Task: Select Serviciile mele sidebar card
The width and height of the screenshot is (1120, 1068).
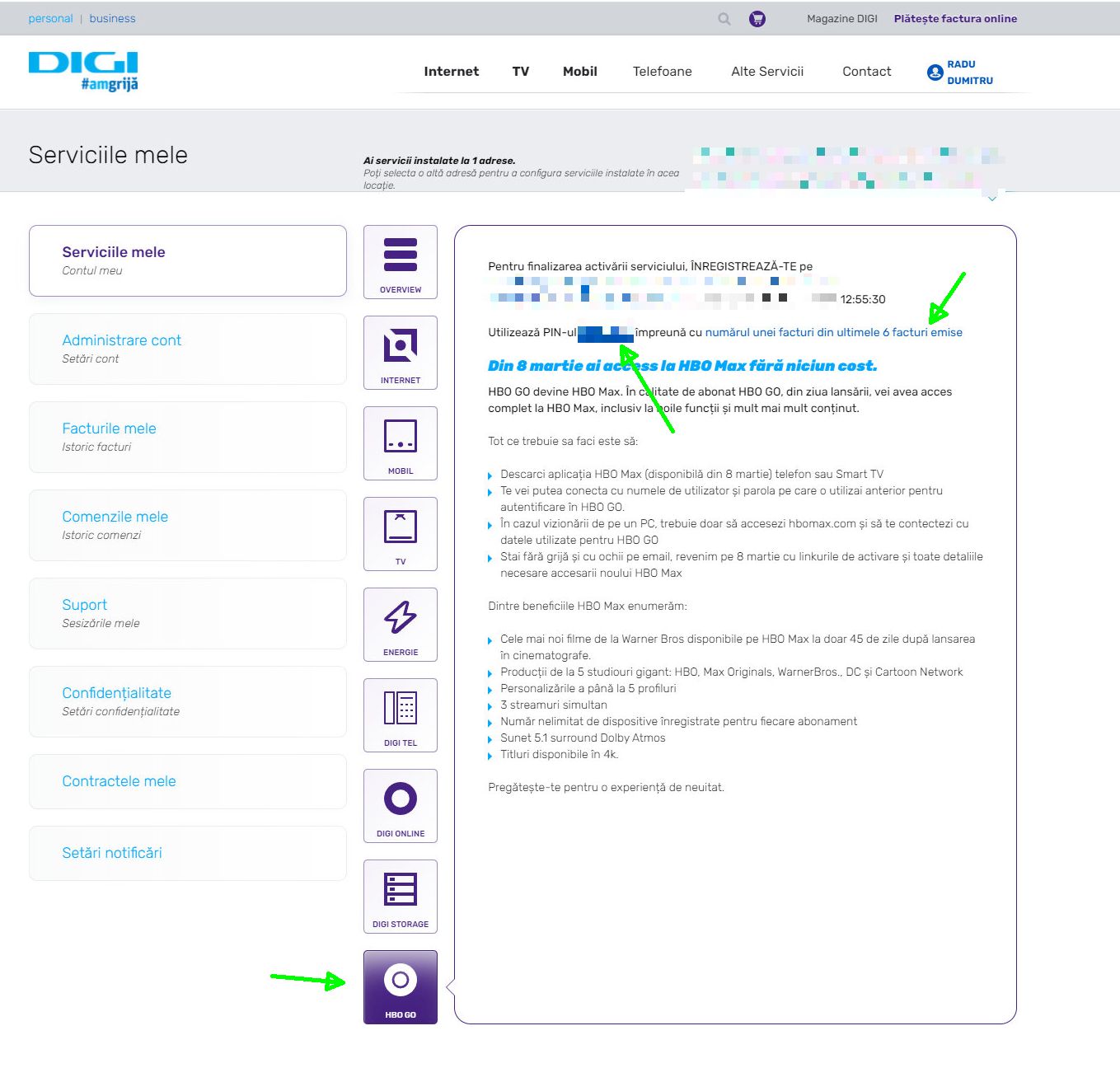Action: [188, 260]
